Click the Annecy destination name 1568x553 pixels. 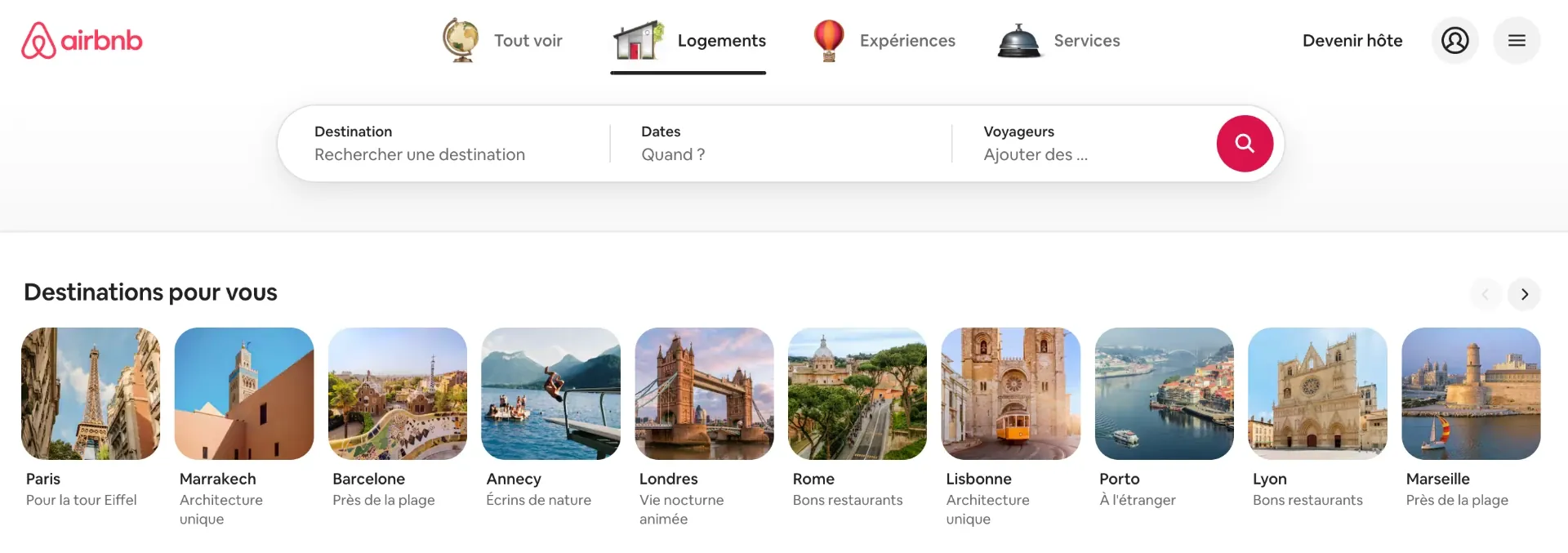(x=514, y=479)
